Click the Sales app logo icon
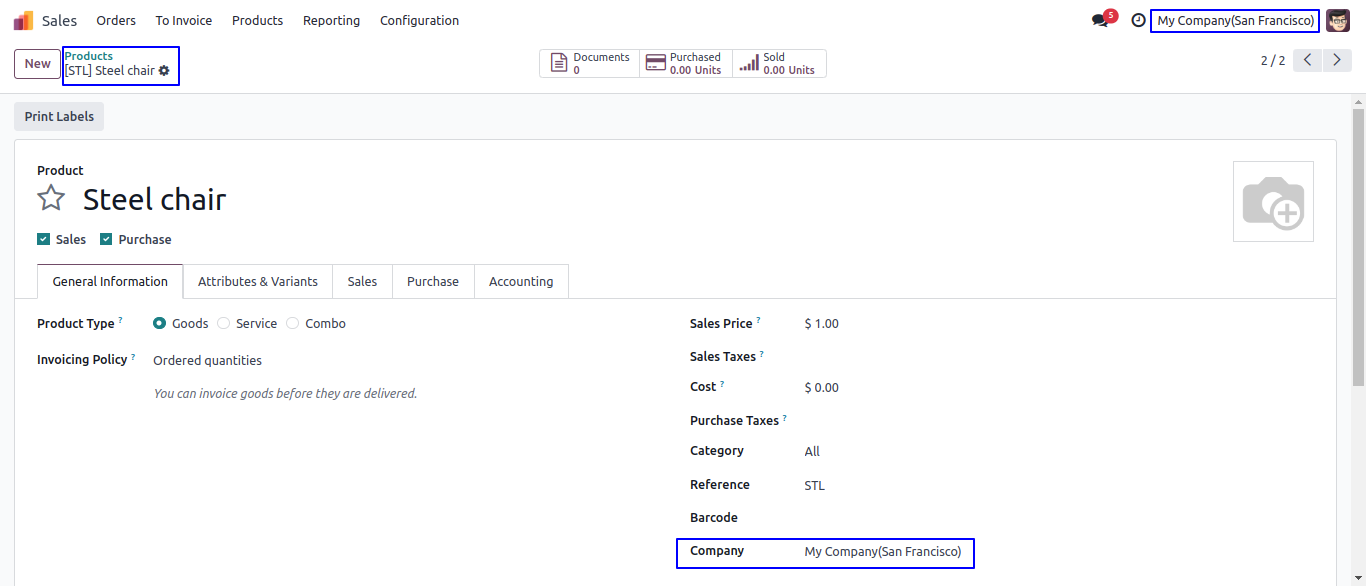1366x586 pixels. click(23, 21)
